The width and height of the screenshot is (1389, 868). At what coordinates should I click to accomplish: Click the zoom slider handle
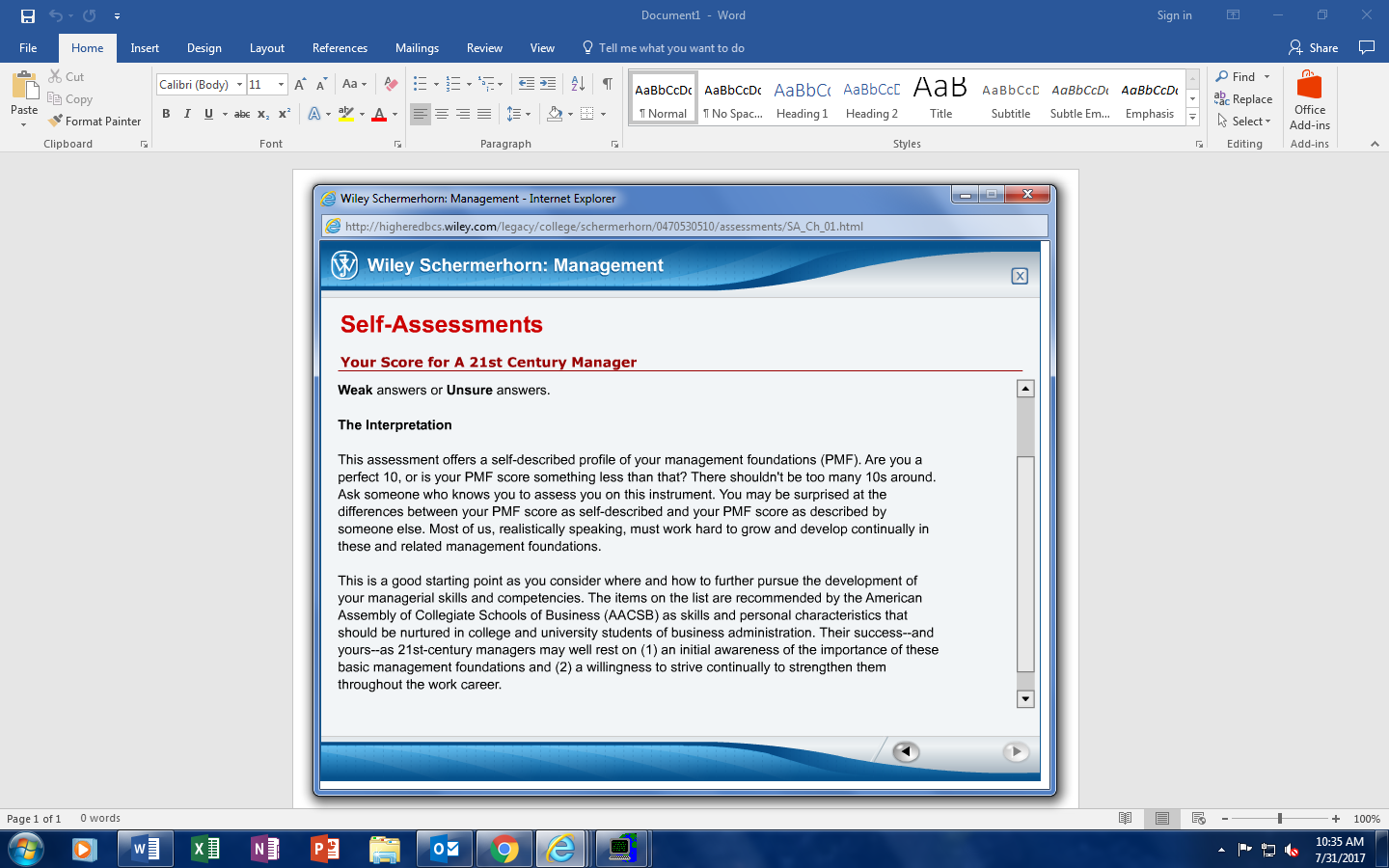pos(1280,819)
